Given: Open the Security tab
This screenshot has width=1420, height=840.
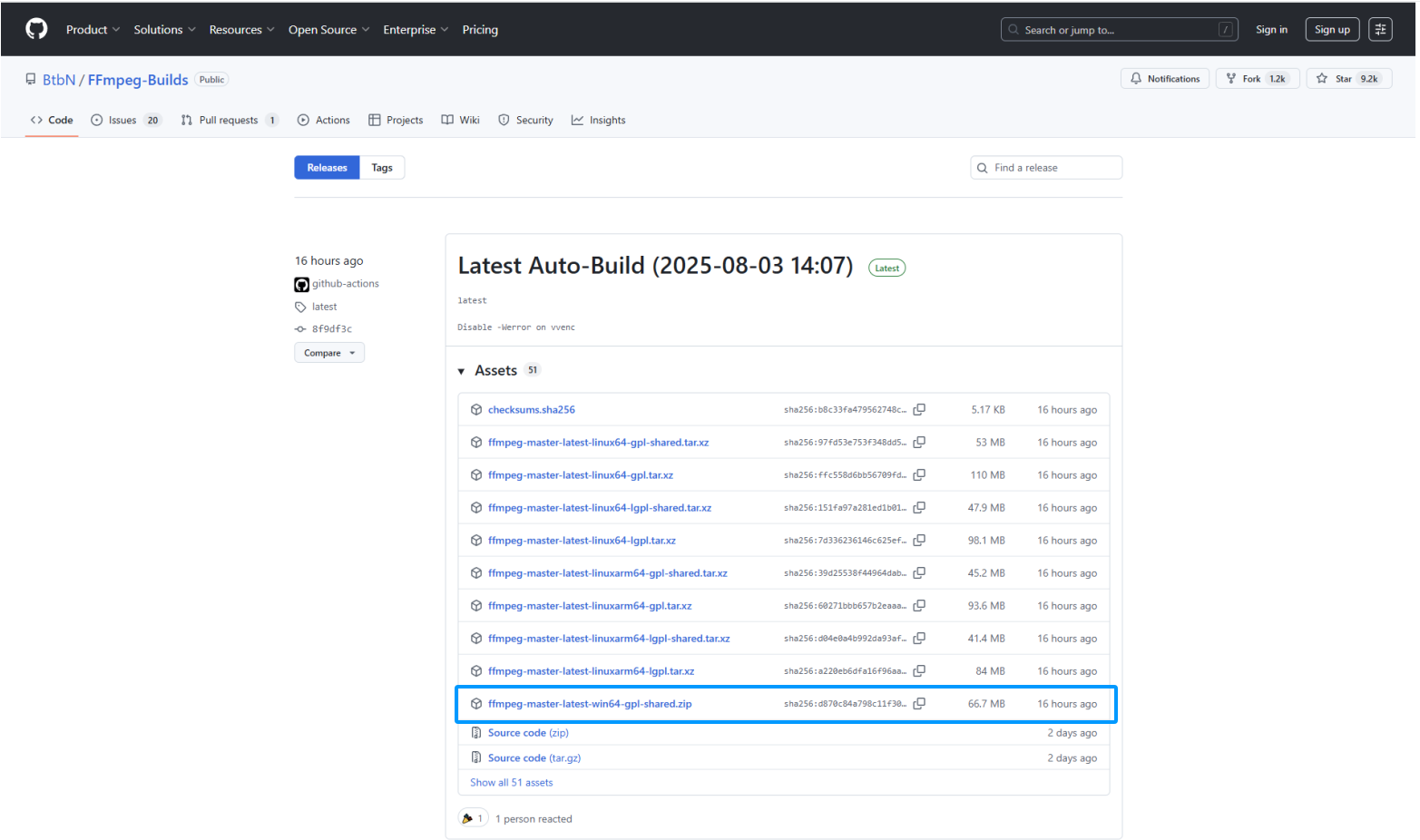Looking at the screenshot, I should [x=525, y=120].
